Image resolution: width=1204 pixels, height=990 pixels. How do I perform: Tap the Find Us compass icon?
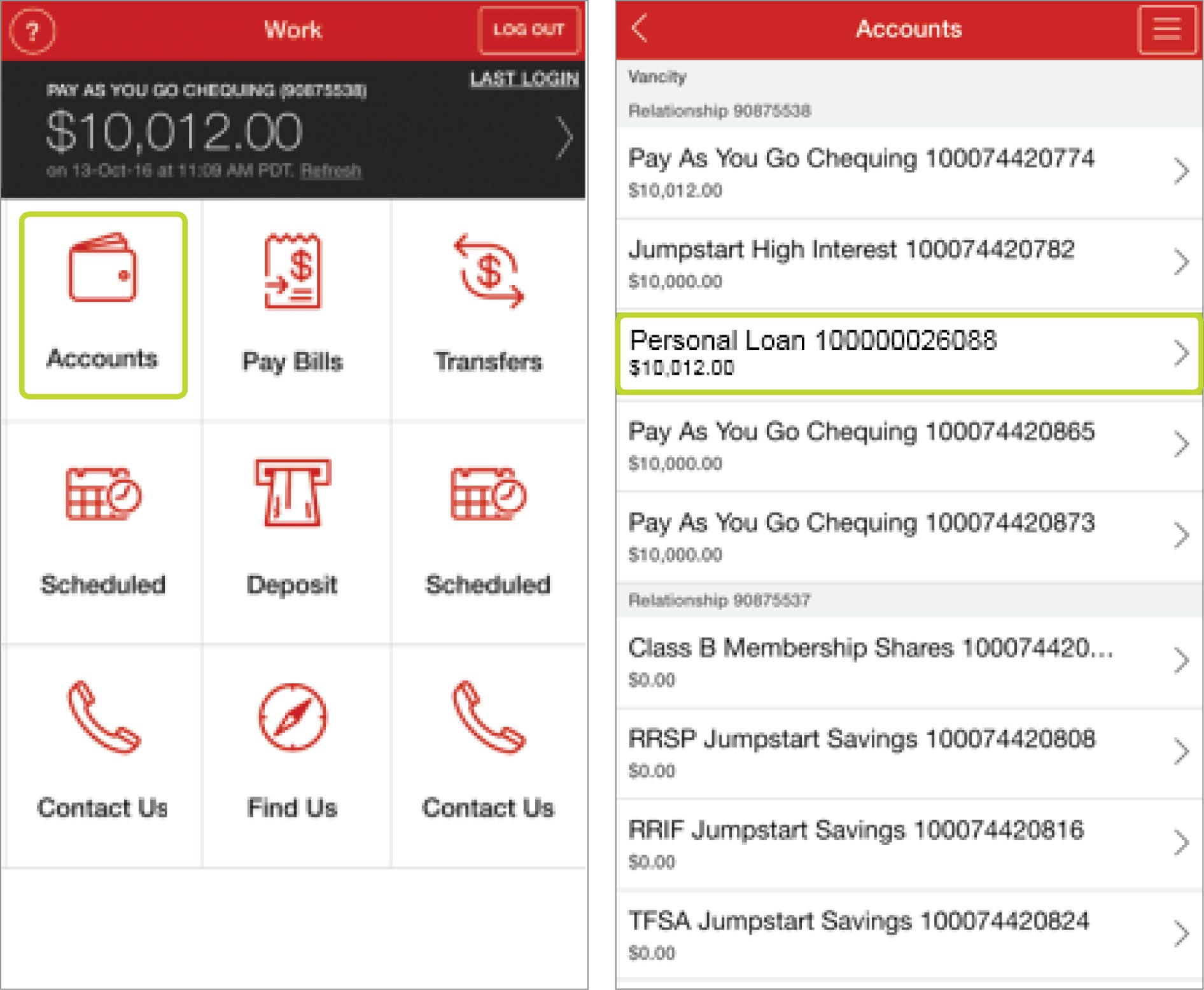coord(293,717)
